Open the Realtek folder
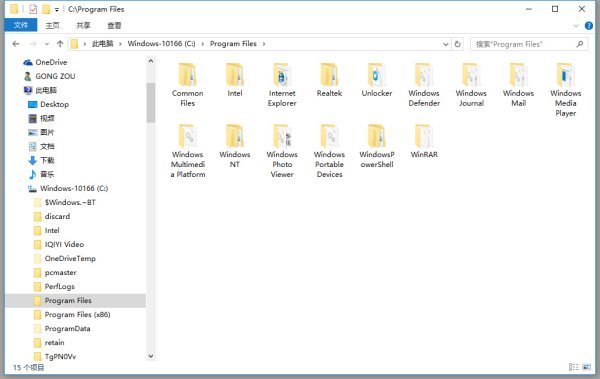 pyautogui.click(x=329, y=80)
